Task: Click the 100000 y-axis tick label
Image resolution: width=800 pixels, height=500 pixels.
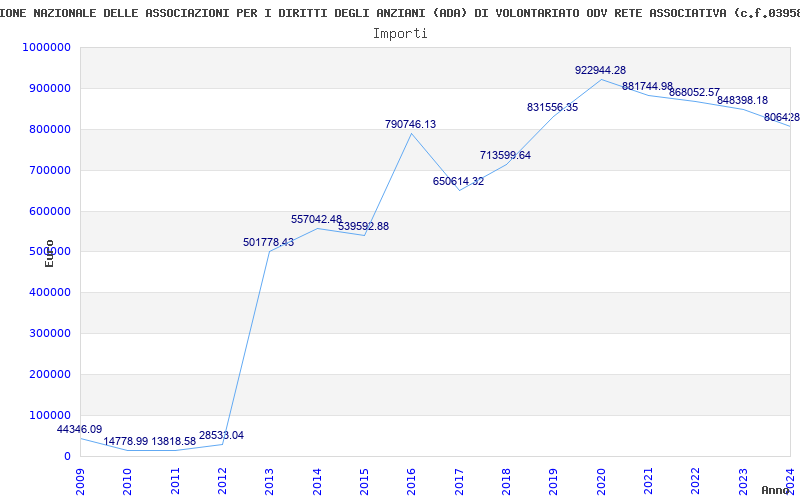Action: 49,415
